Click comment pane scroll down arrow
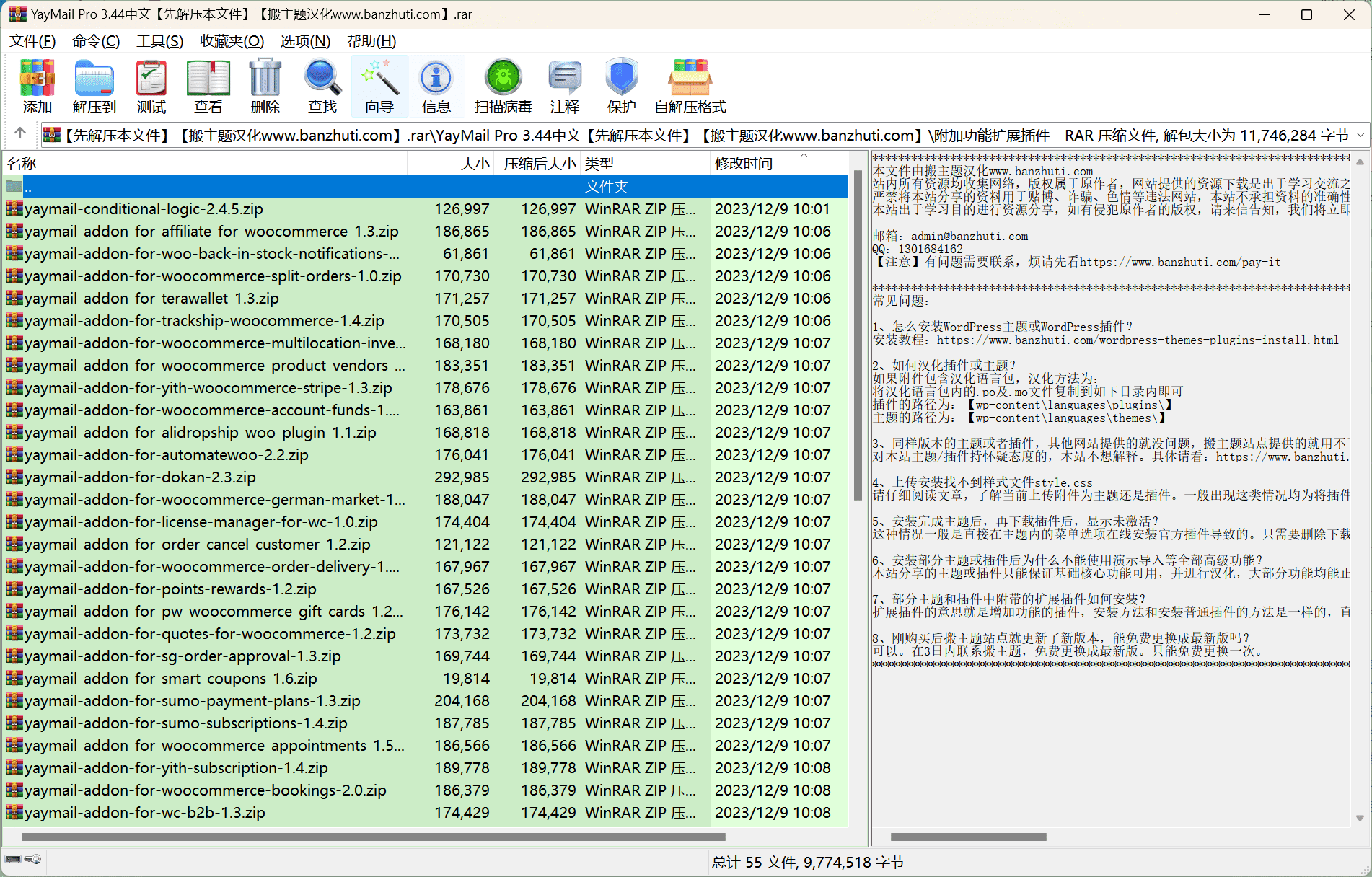Viewport: 1372px width, 877px height. point(1360,818)
